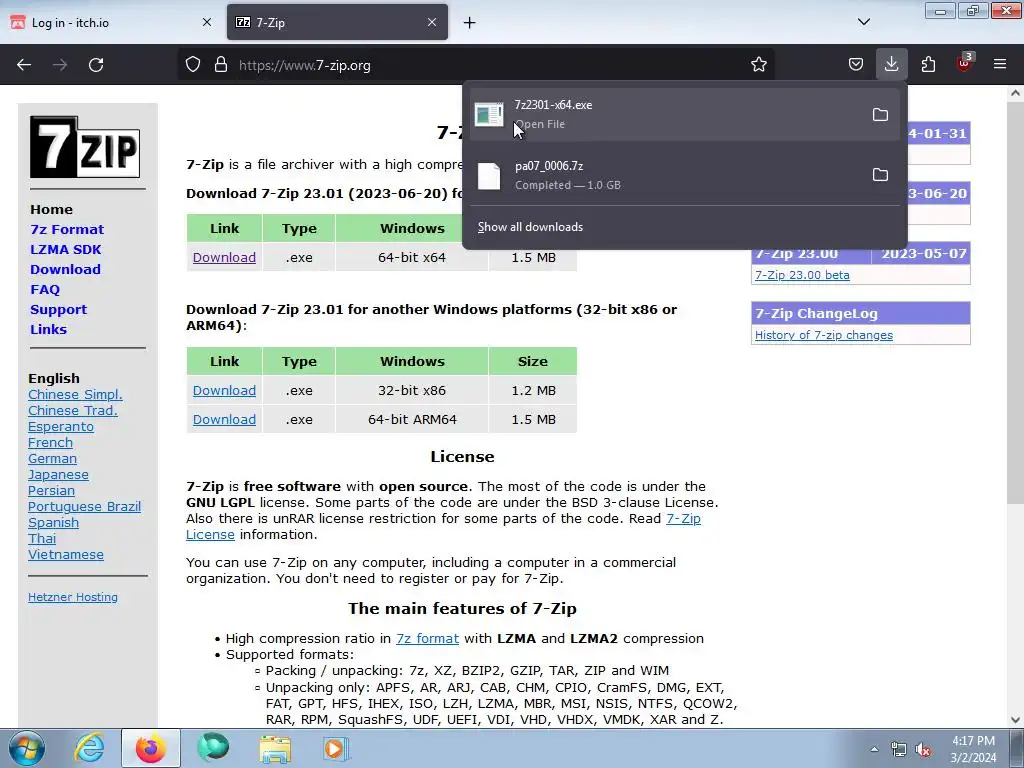Switch language to Thai
1024x768 pixels.
click(42, 539)
